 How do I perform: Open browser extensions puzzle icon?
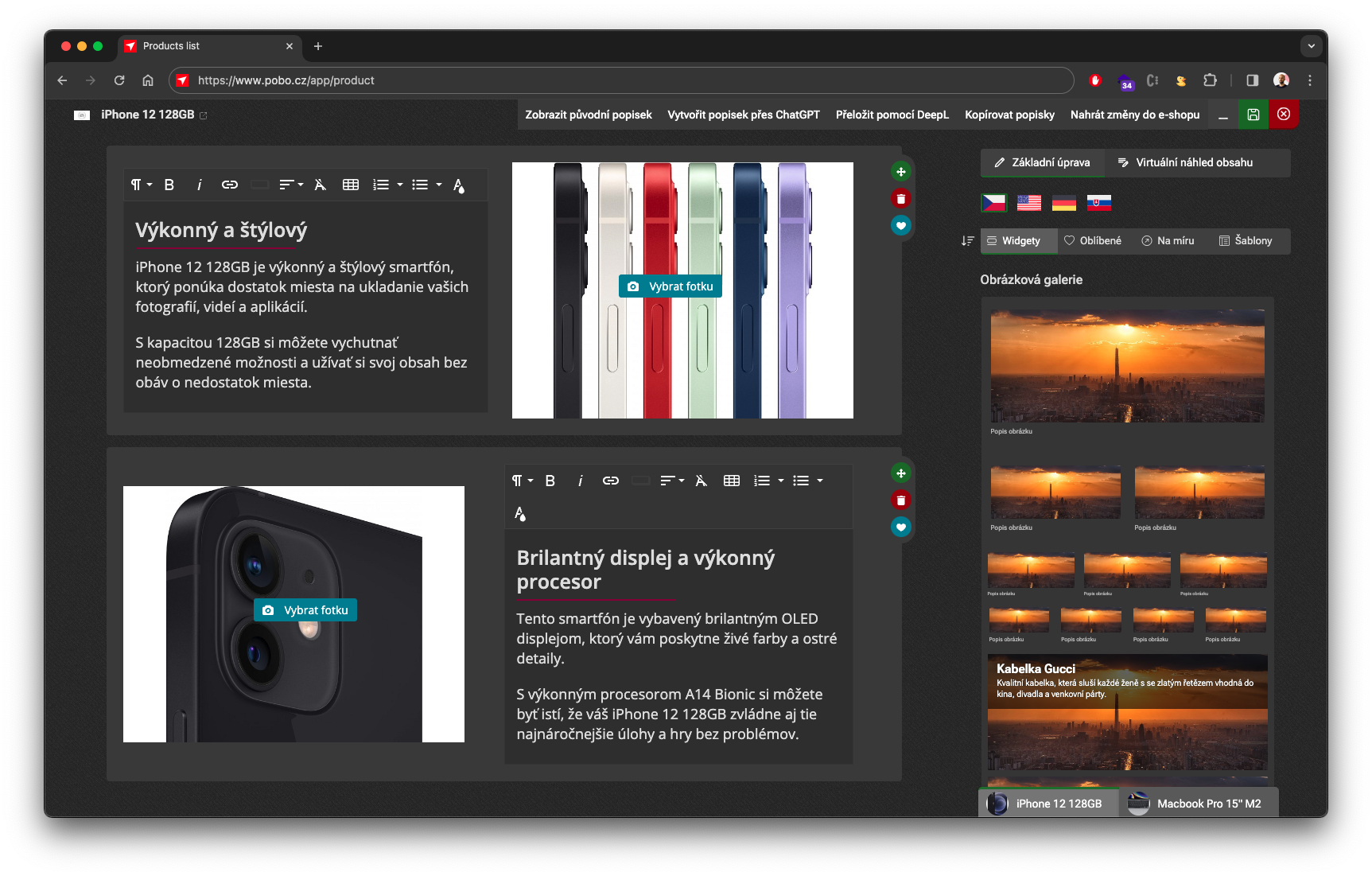point(1210,80)
